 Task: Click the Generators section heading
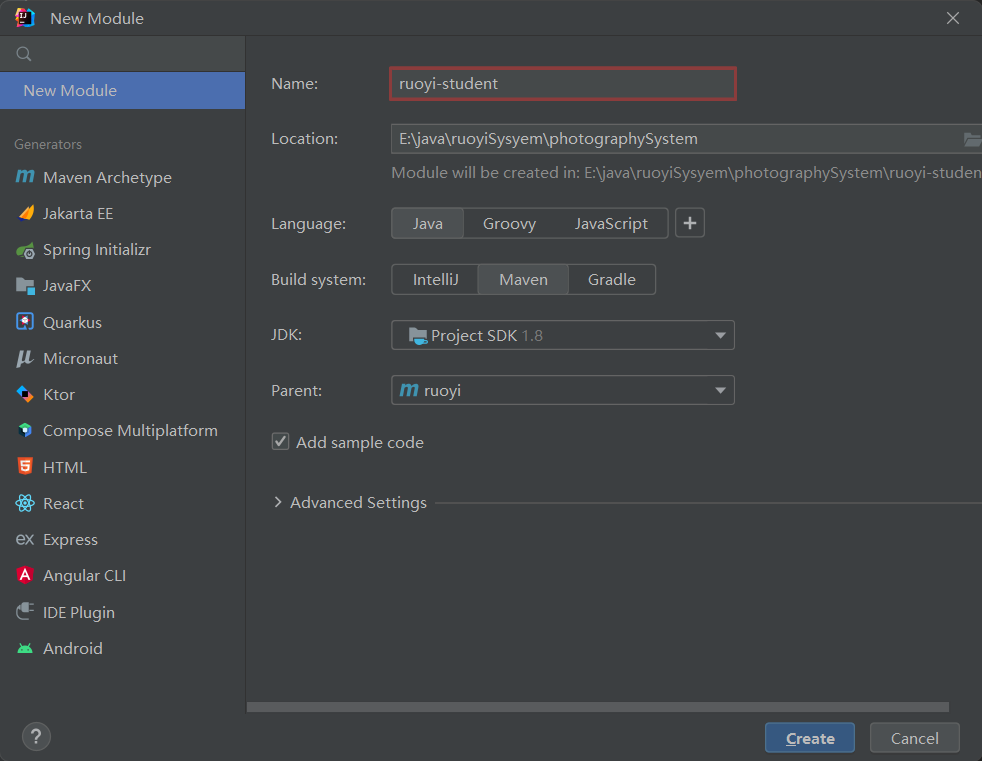point(48,144)
